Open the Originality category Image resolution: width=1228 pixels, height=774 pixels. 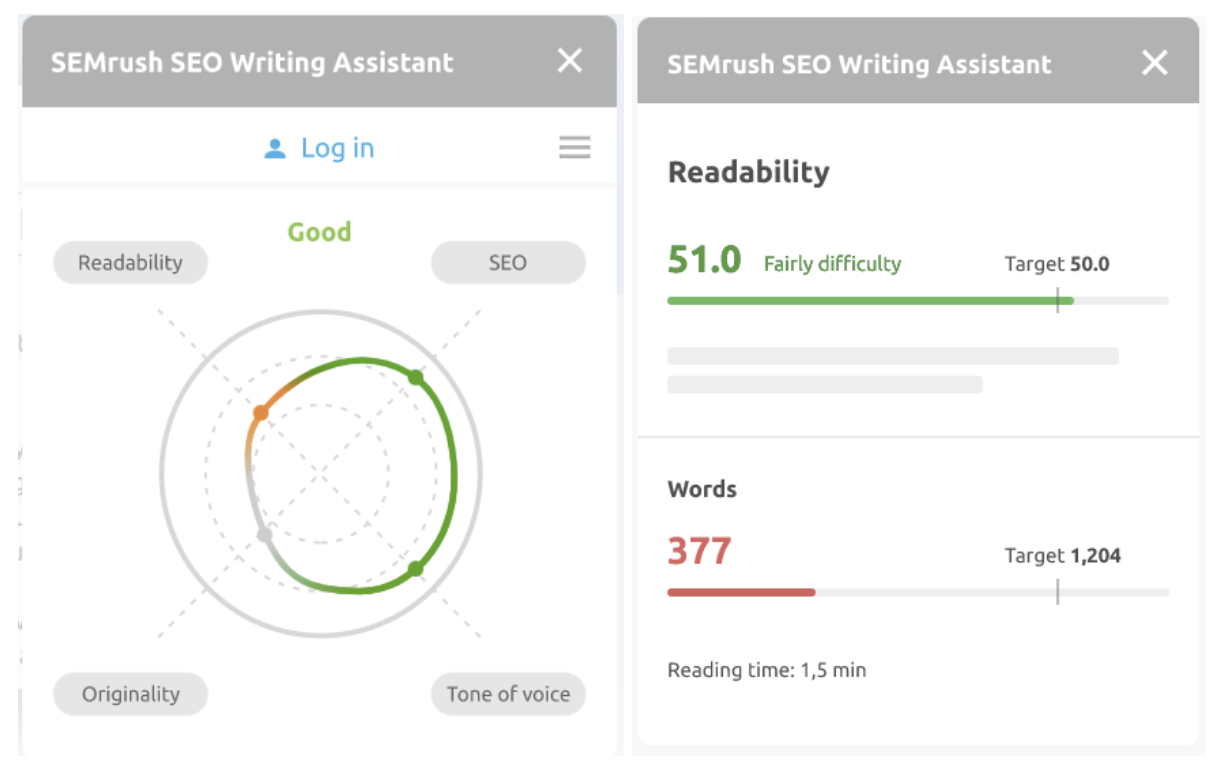point(130,694)
